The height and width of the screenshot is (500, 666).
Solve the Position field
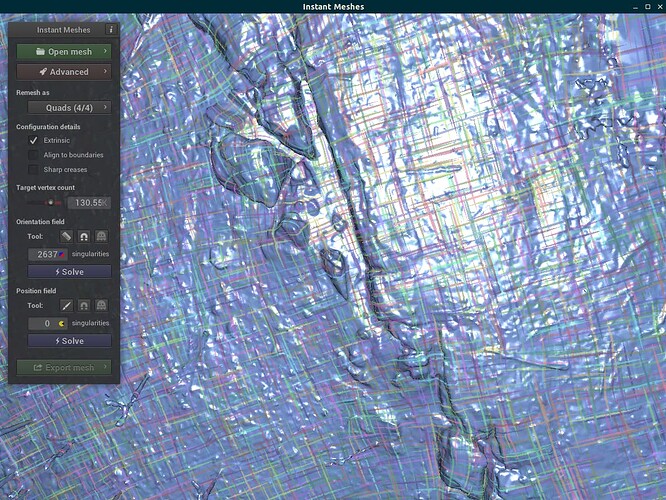pyautogui.click(x=70, y=341)
